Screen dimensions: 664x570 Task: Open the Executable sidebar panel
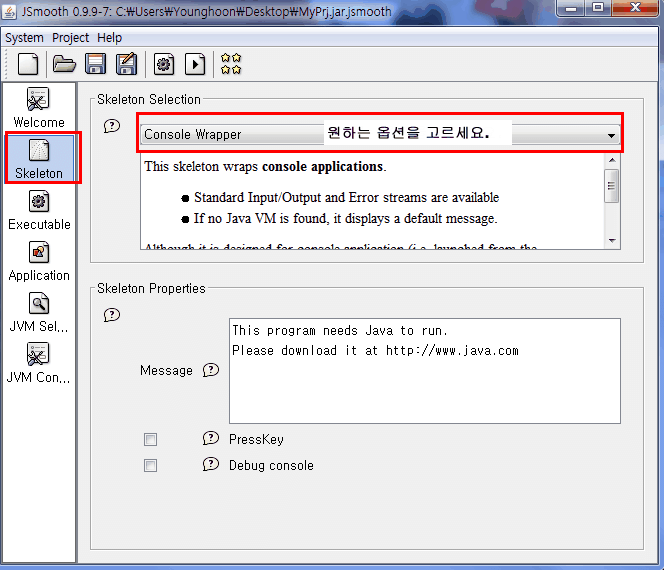39,210
